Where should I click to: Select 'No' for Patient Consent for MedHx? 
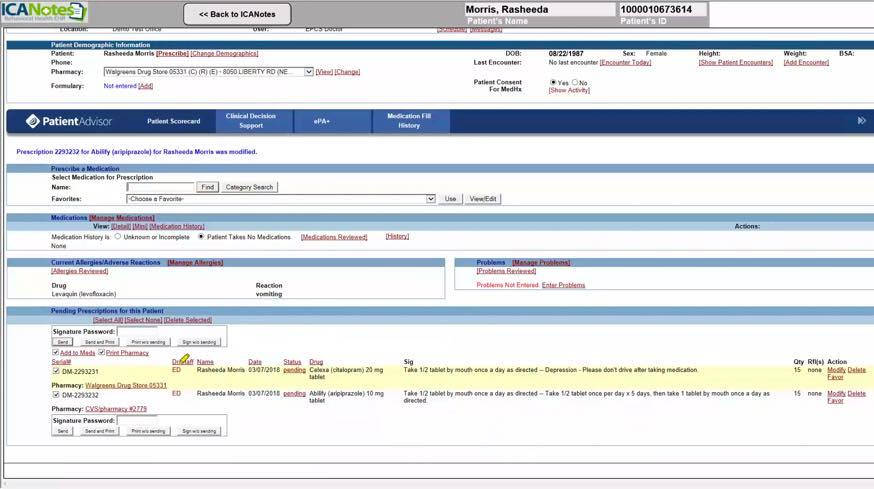pos(573,83)
